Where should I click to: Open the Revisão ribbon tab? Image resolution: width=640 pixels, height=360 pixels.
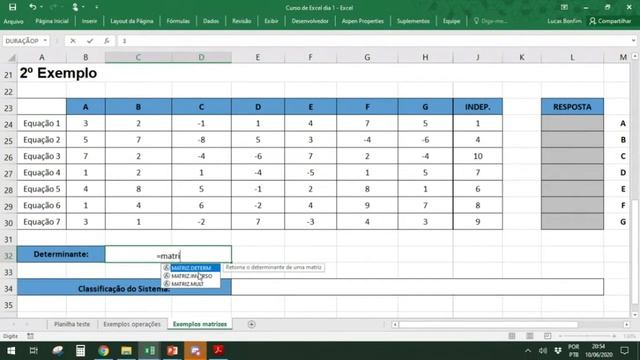pyautogui.click(x=242, y=21)
